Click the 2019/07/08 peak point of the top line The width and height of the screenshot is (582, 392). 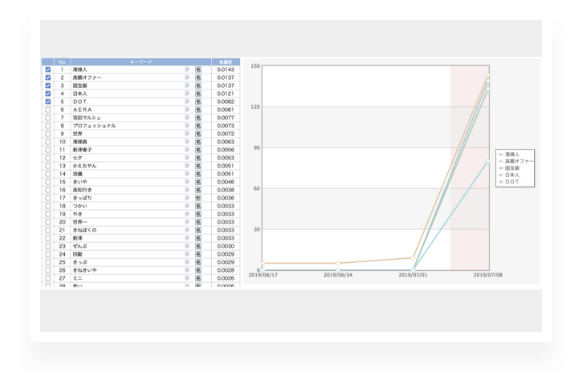point(488,76)
